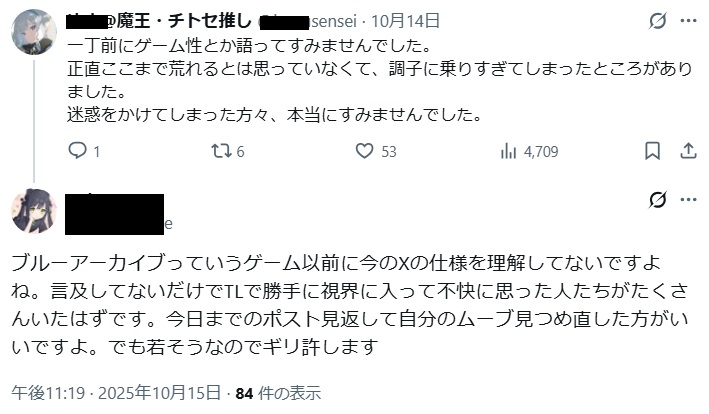Image resolution: width=709 pixels, height=414 pixels.
Task: Click the Grok icon on the second post
Action: pos(657,200)
